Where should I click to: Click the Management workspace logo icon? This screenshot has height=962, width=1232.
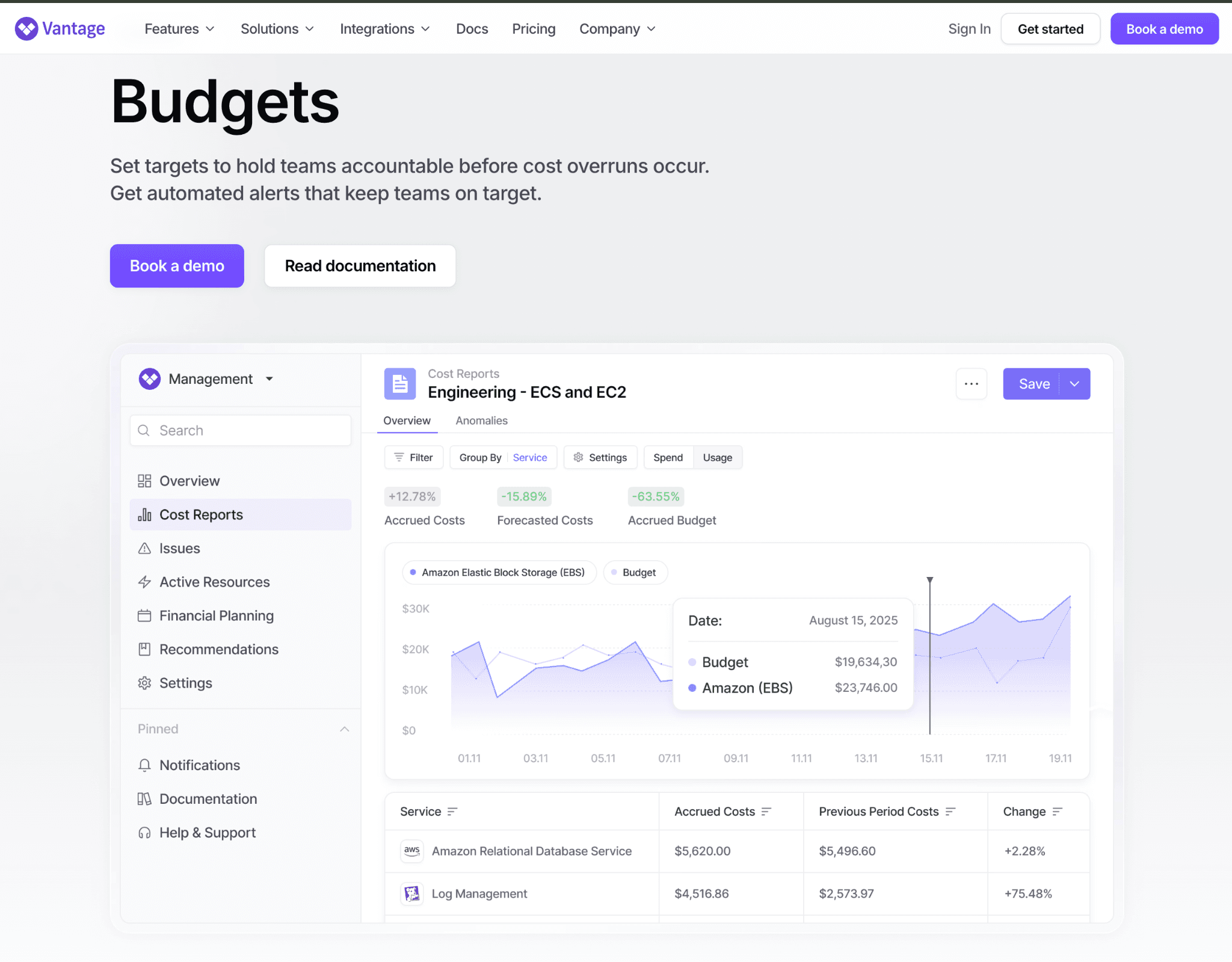pyautogui.click(x=150, y=379)
